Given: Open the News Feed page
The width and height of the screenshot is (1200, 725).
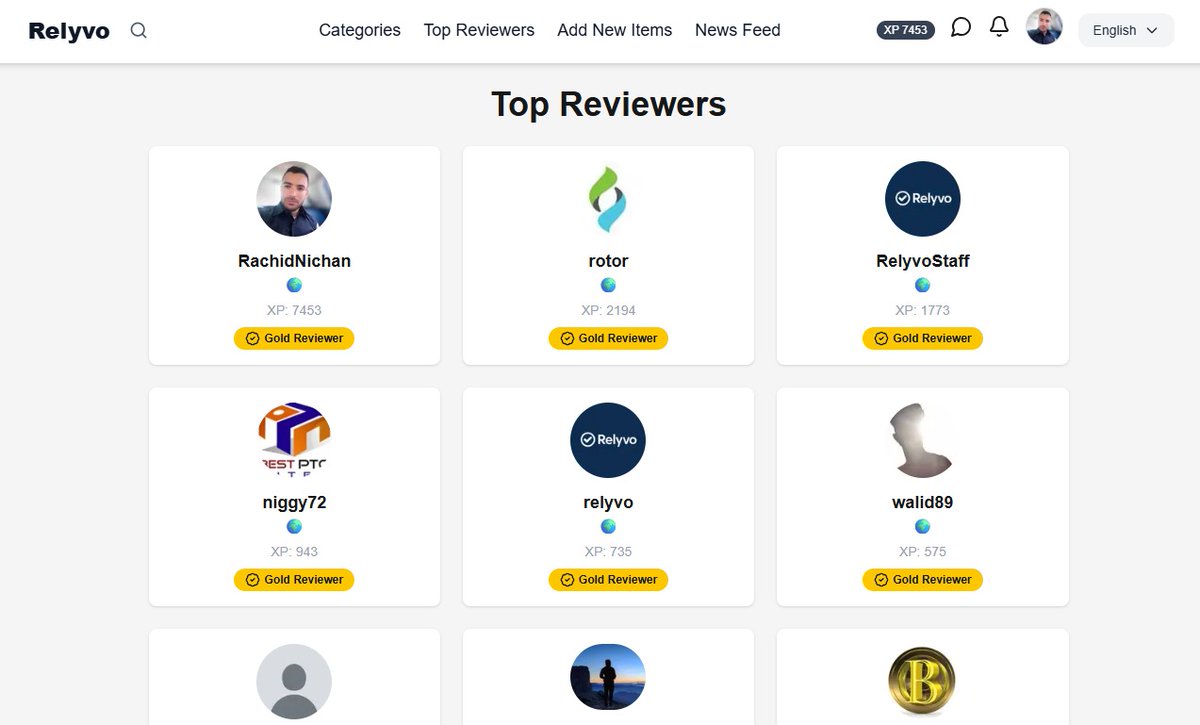Looking at the screenshot, I should pos(738,30).
